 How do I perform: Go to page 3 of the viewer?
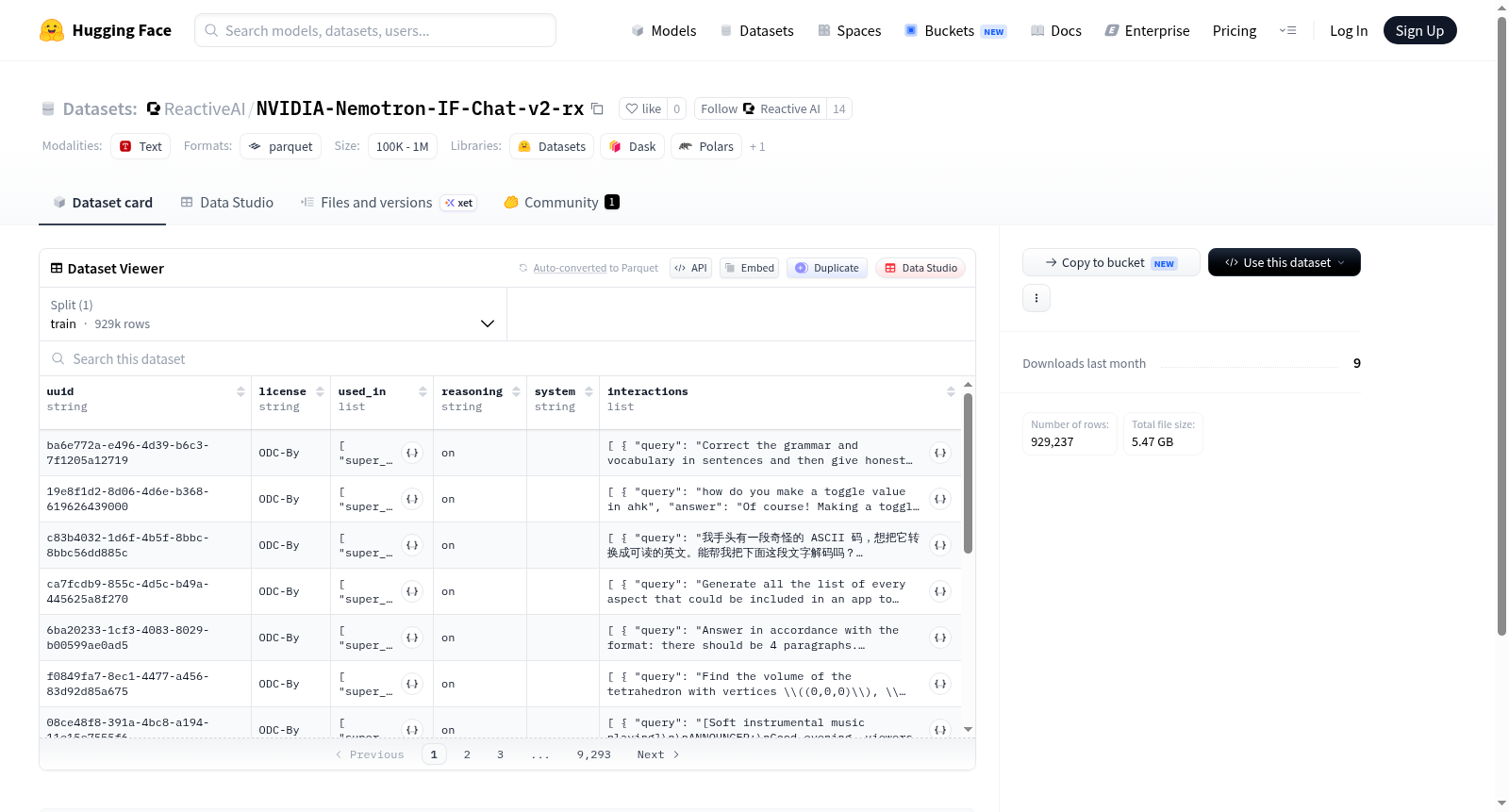coord(500,754)
